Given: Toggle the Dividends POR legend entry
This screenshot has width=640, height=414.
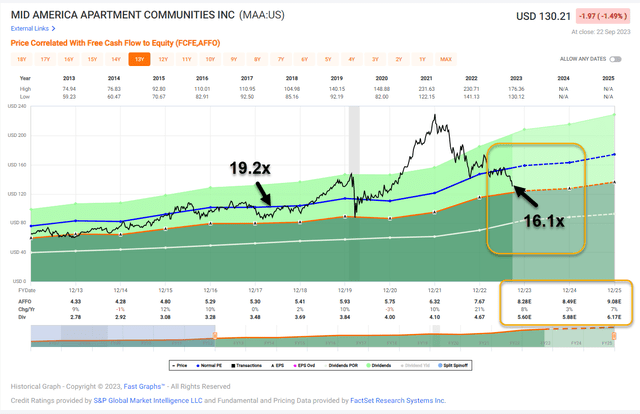Looking at the screenshot, I should coord(341,365).
